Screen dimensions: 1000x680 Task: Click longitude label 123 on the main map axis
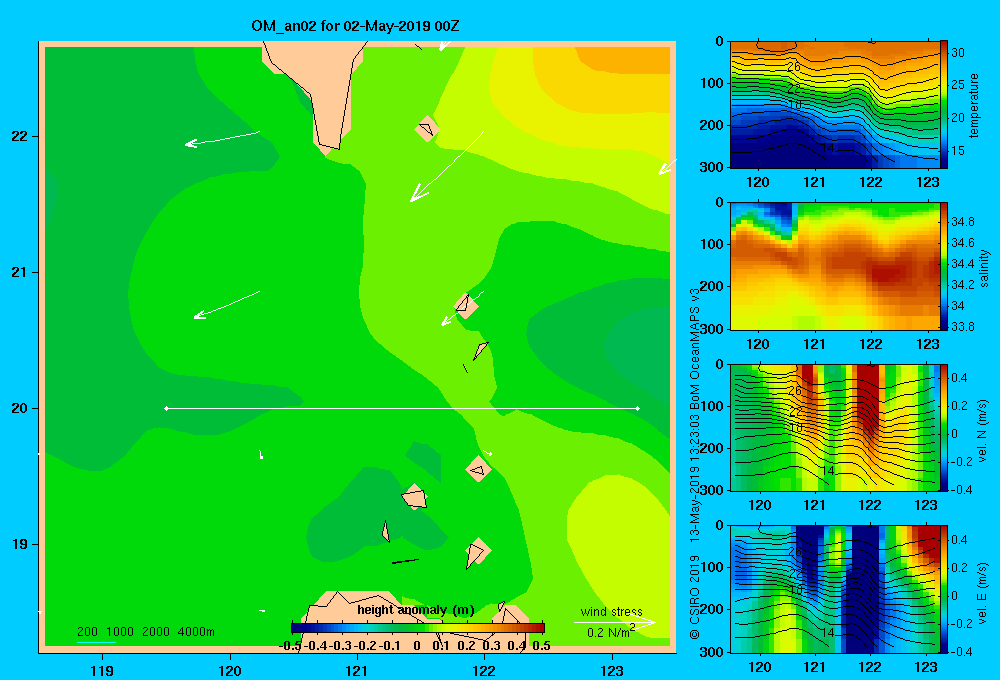point(612,670)
